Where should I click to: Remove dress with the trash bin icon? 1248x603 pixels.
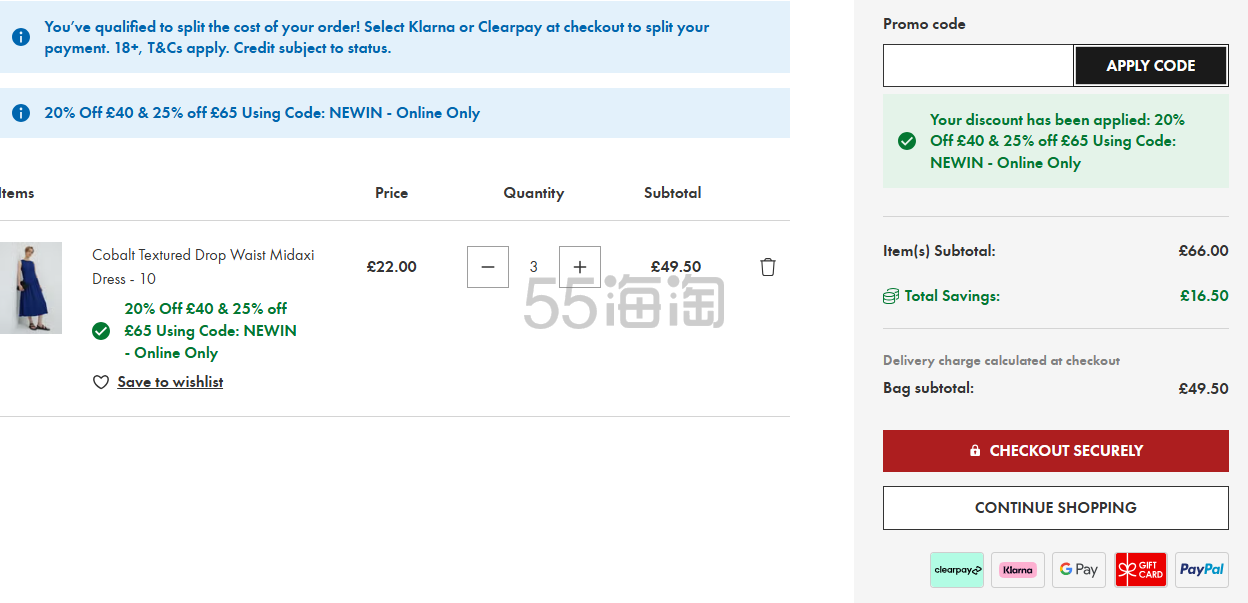768,267
